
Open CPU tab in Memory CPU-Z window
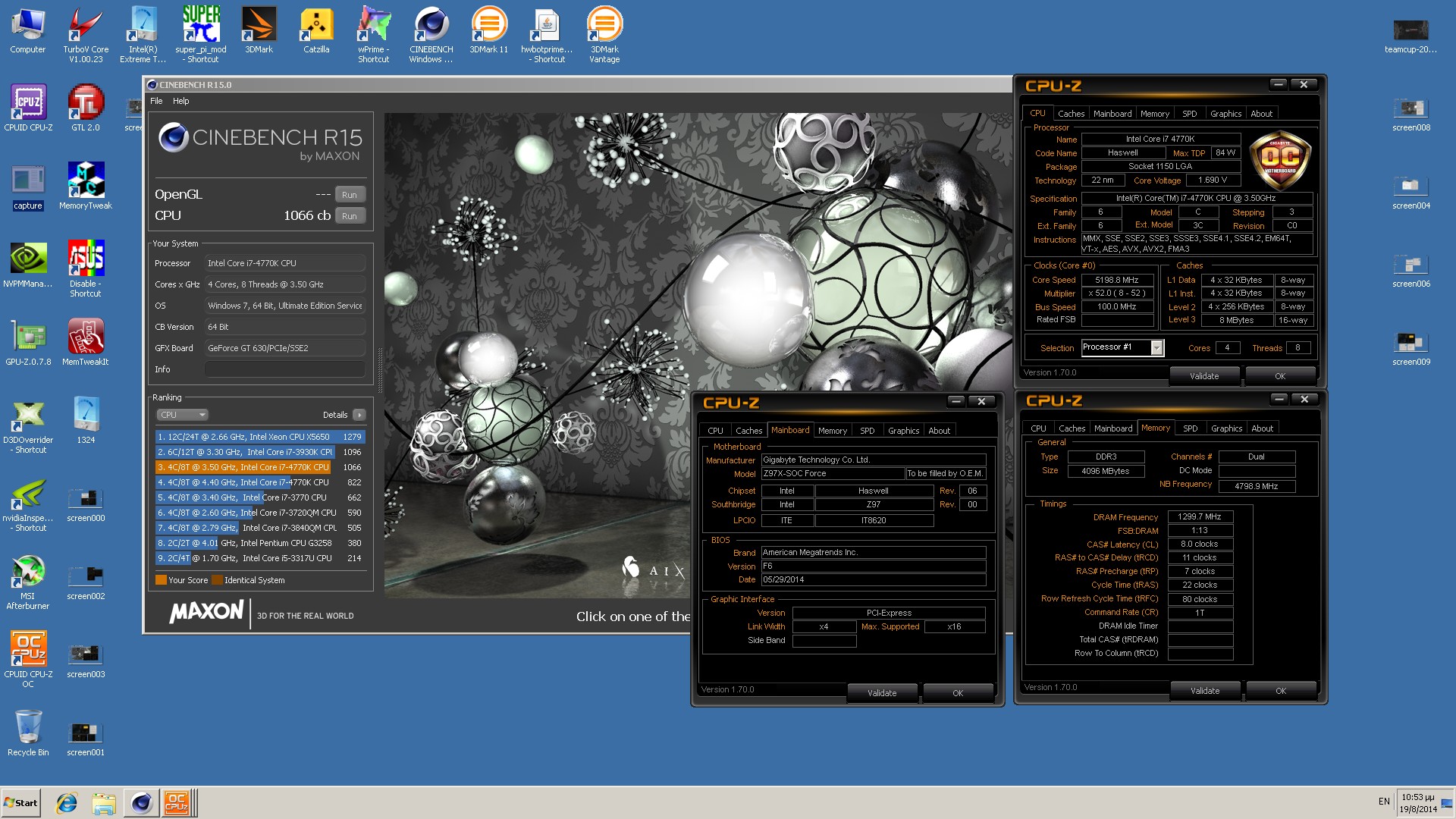click(1038, 428)
